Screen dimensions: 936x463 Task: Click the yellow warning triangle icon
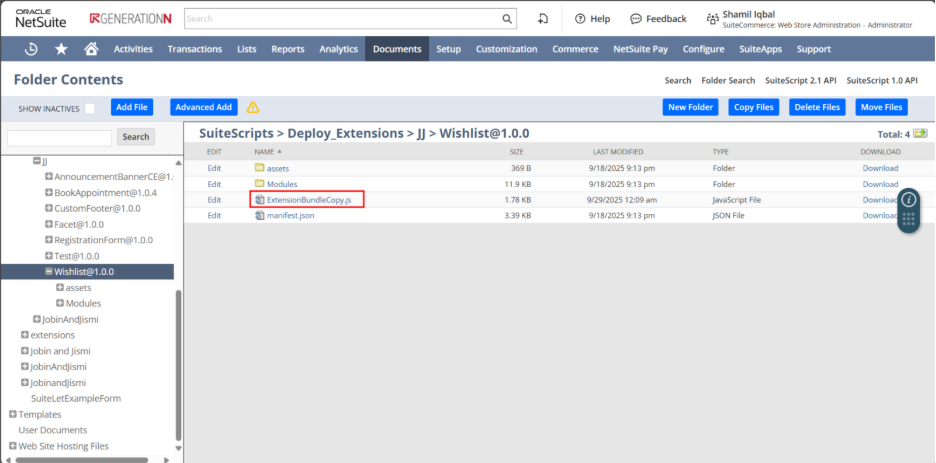click(253, 107)
